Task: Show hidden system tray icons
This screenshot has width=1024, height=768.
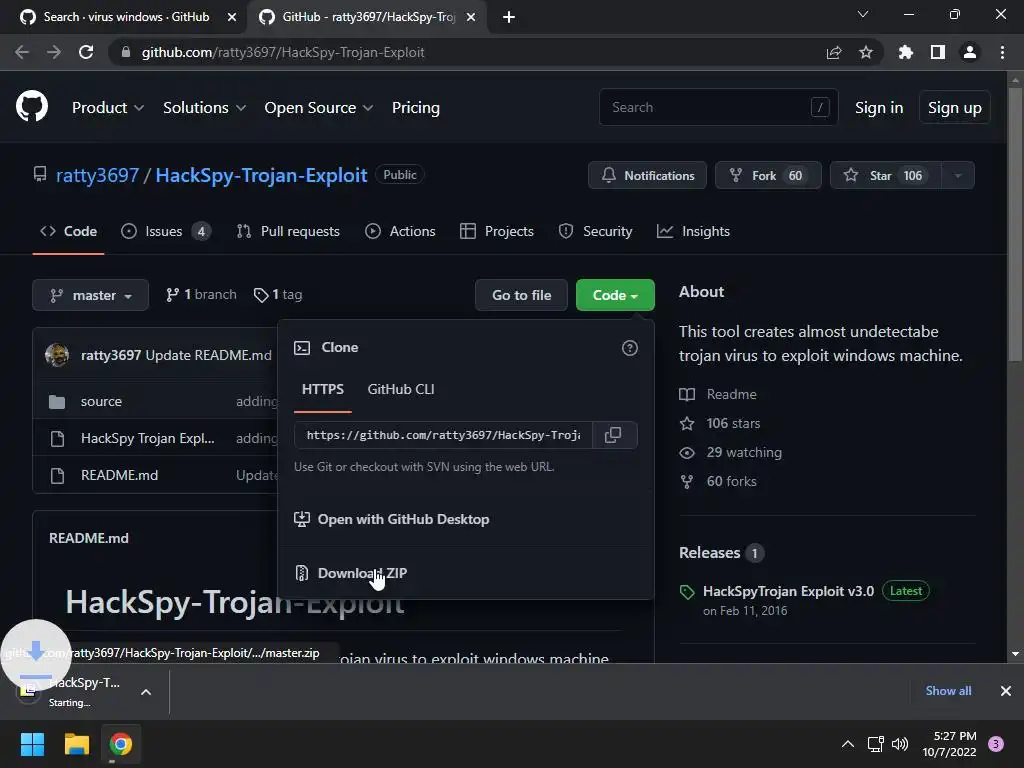Action: point(848,744)
